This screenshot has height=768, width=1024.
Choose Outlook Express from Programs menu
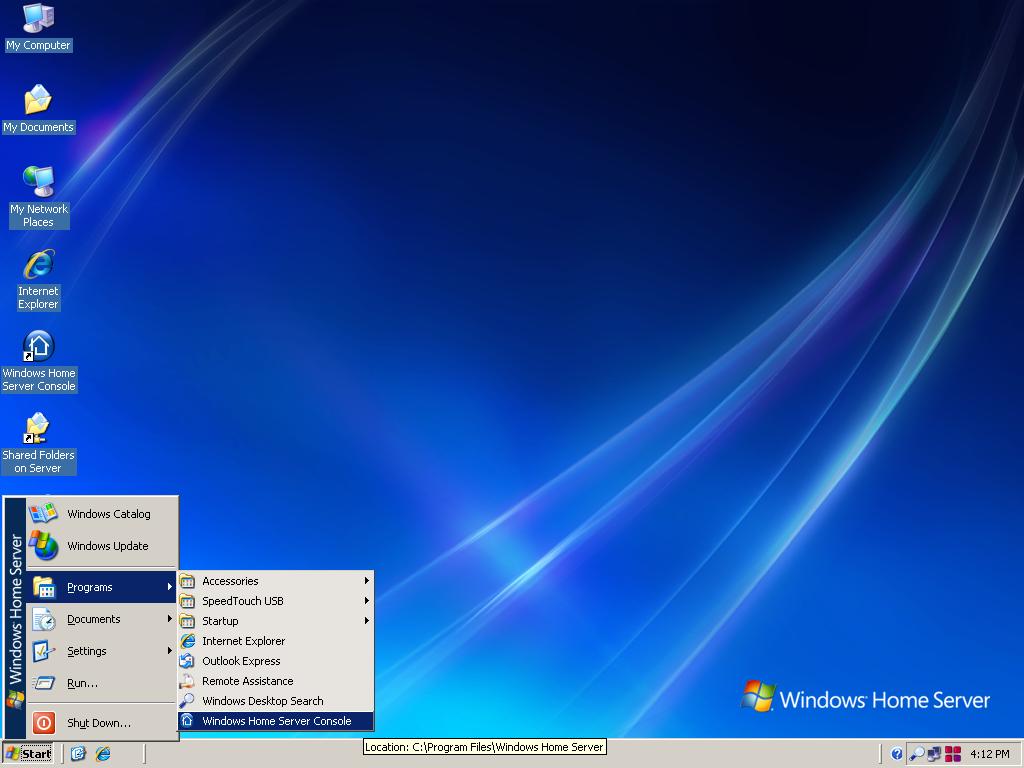coord(241,661)
